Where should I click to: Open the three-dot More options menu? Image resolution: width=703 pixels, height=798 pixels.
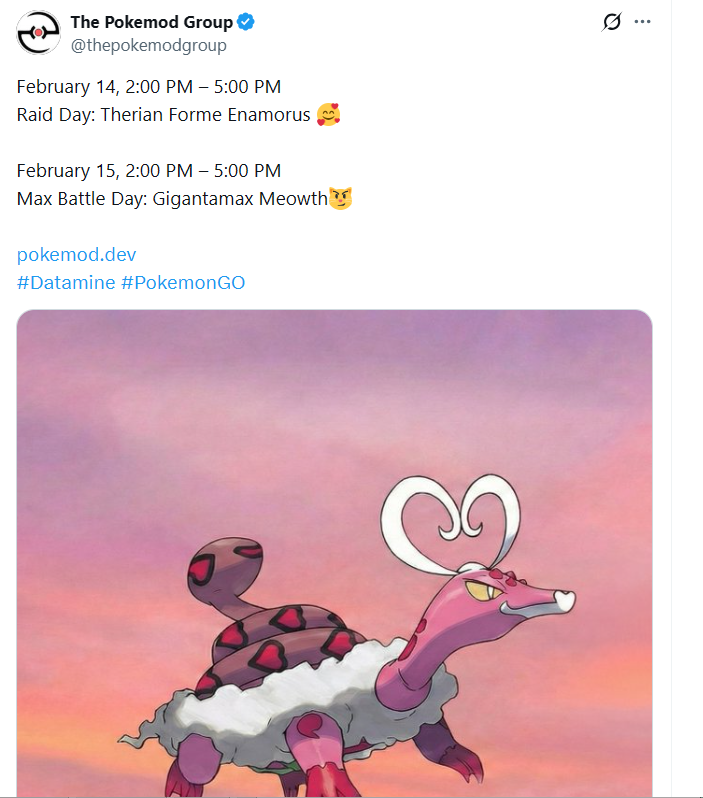point(643,22)
